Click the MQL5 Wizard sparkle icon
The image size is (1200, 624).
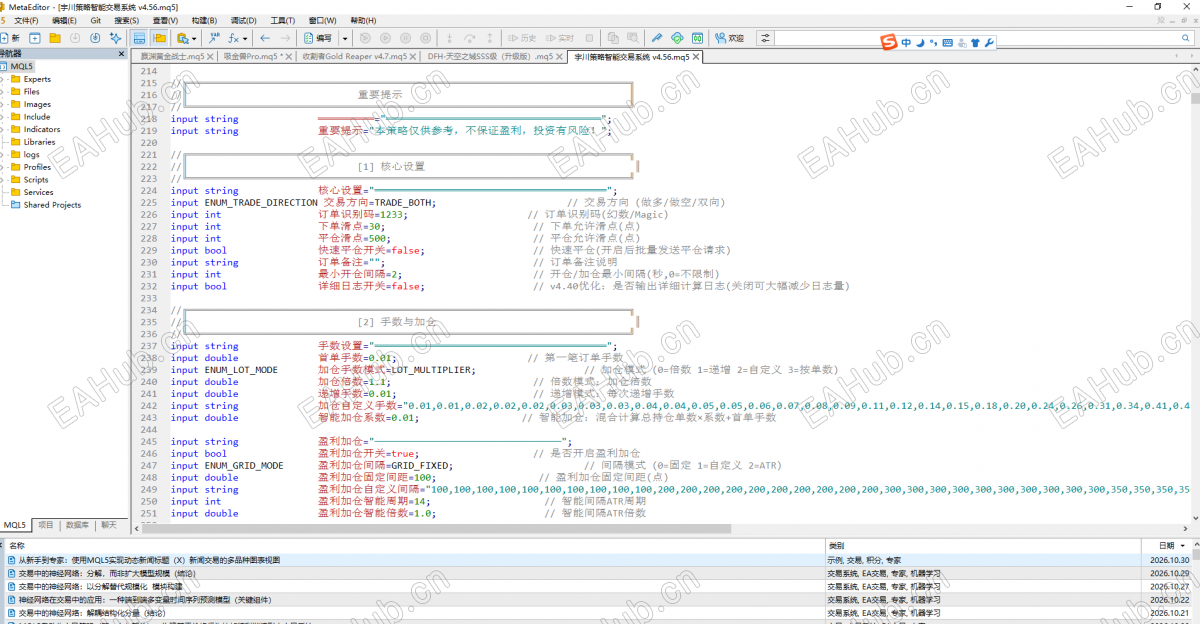(x=115, y=38)
